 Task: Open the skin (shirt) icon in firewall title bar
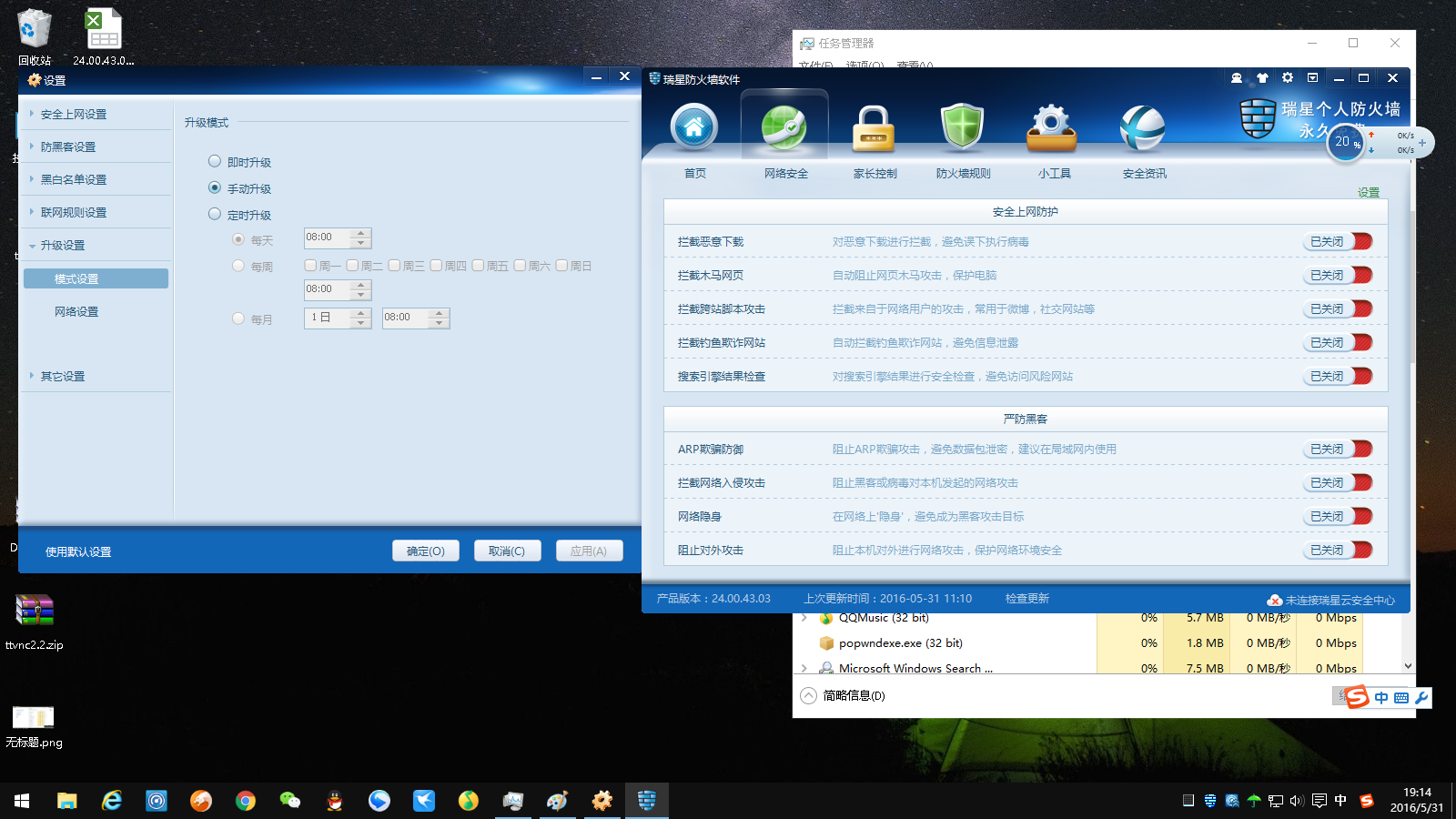tap(1262, 78)
